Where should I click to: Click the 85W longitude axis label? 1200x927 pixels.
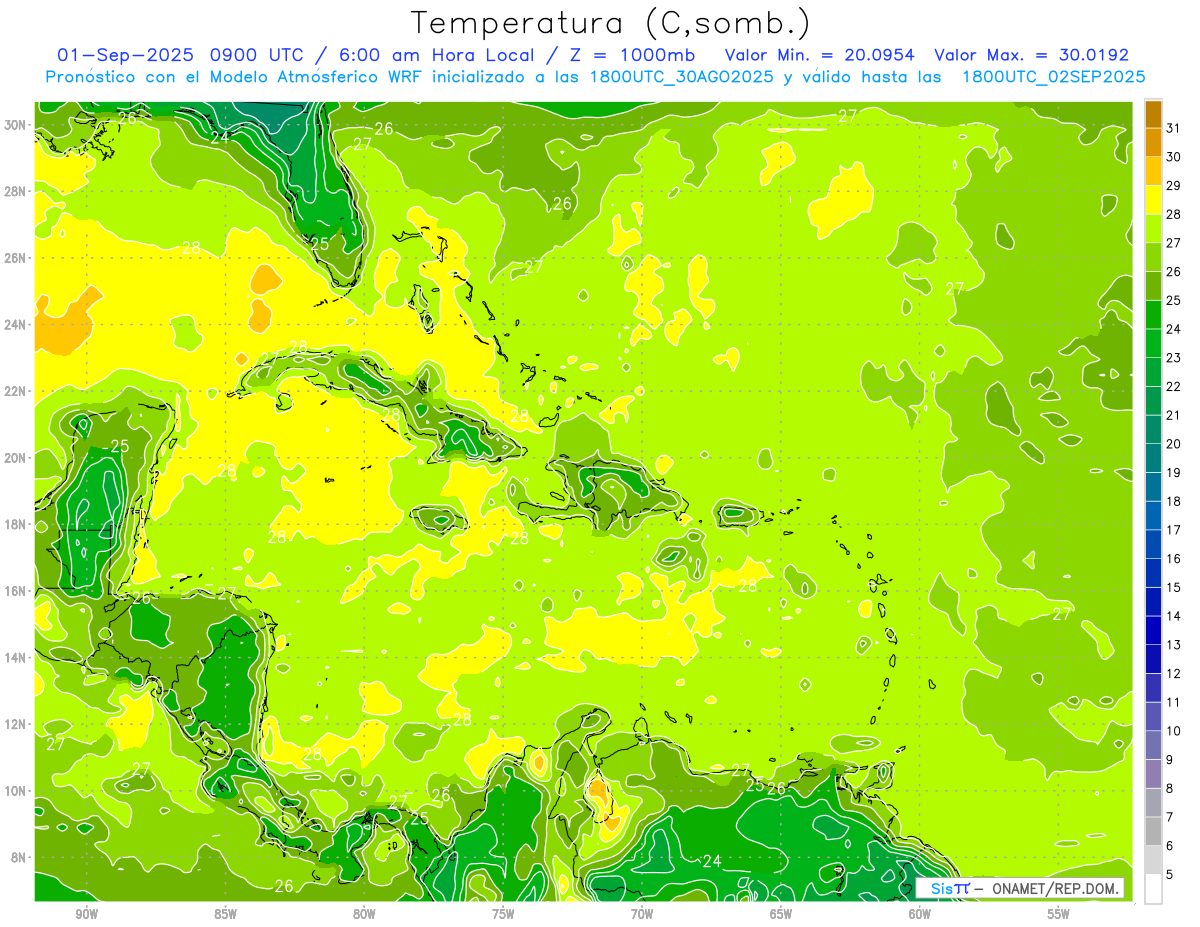click(225, 914)
